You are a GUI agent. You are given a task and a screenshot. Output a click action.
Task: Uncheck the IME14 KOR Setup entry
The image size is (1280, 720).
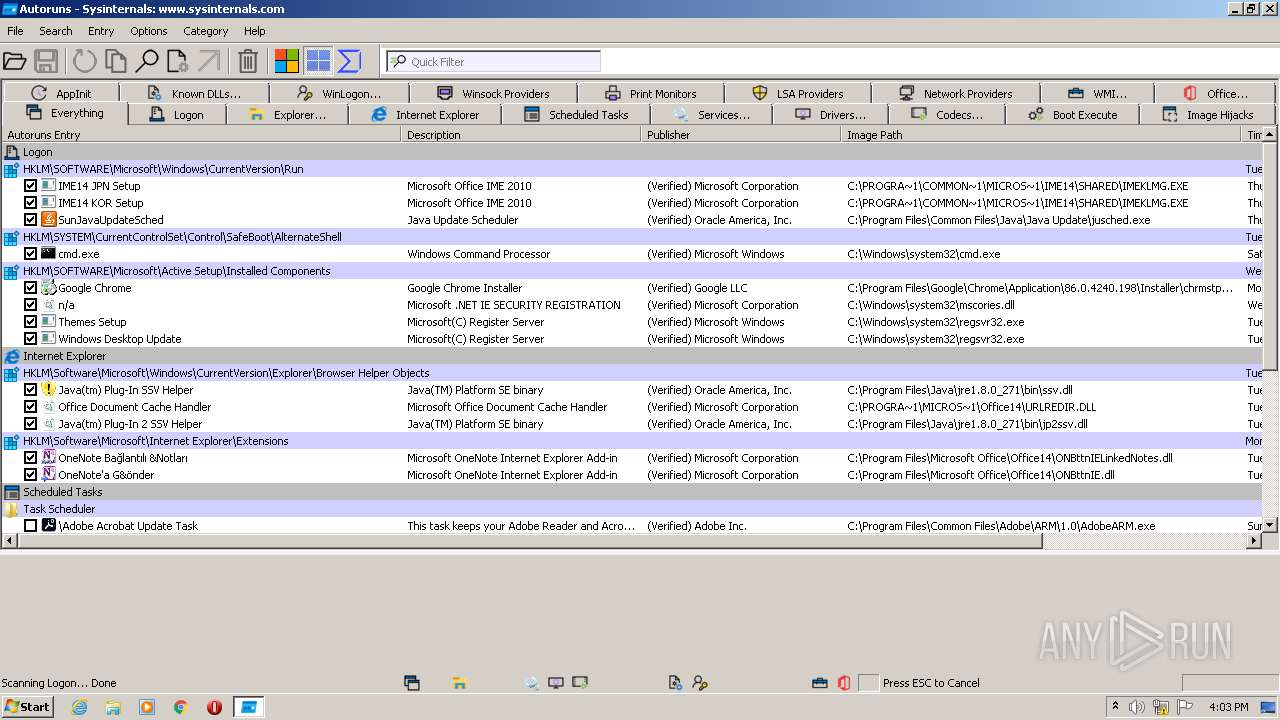pos(30,203)
